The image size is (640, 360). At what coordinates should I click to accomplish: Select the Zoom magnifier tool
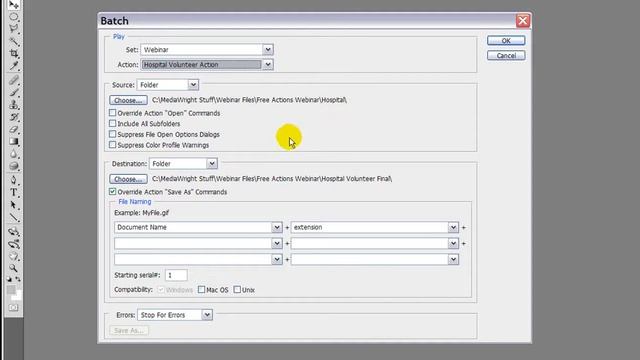coord(14,268)
